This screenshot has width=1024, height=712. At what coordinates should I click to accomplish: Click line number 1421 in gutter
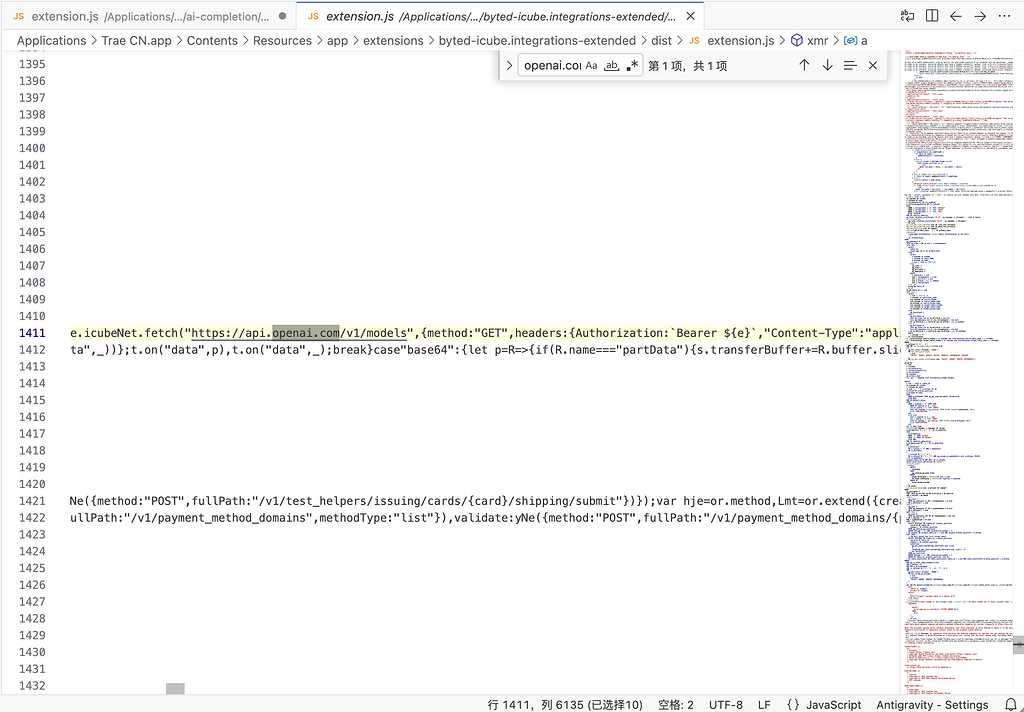tap(33, 501)
